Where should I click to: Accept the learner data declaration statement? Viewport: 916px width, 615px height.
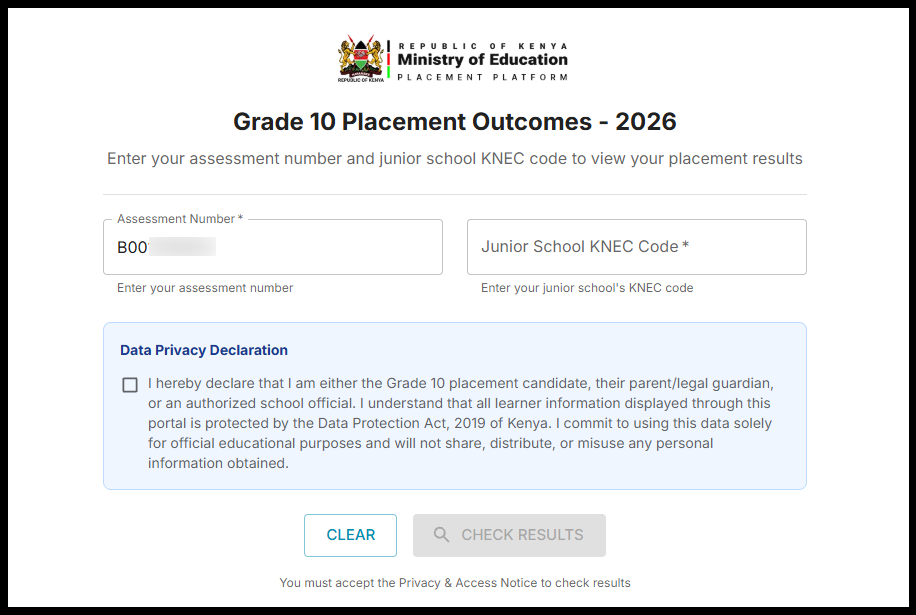(x=129, y=384)
